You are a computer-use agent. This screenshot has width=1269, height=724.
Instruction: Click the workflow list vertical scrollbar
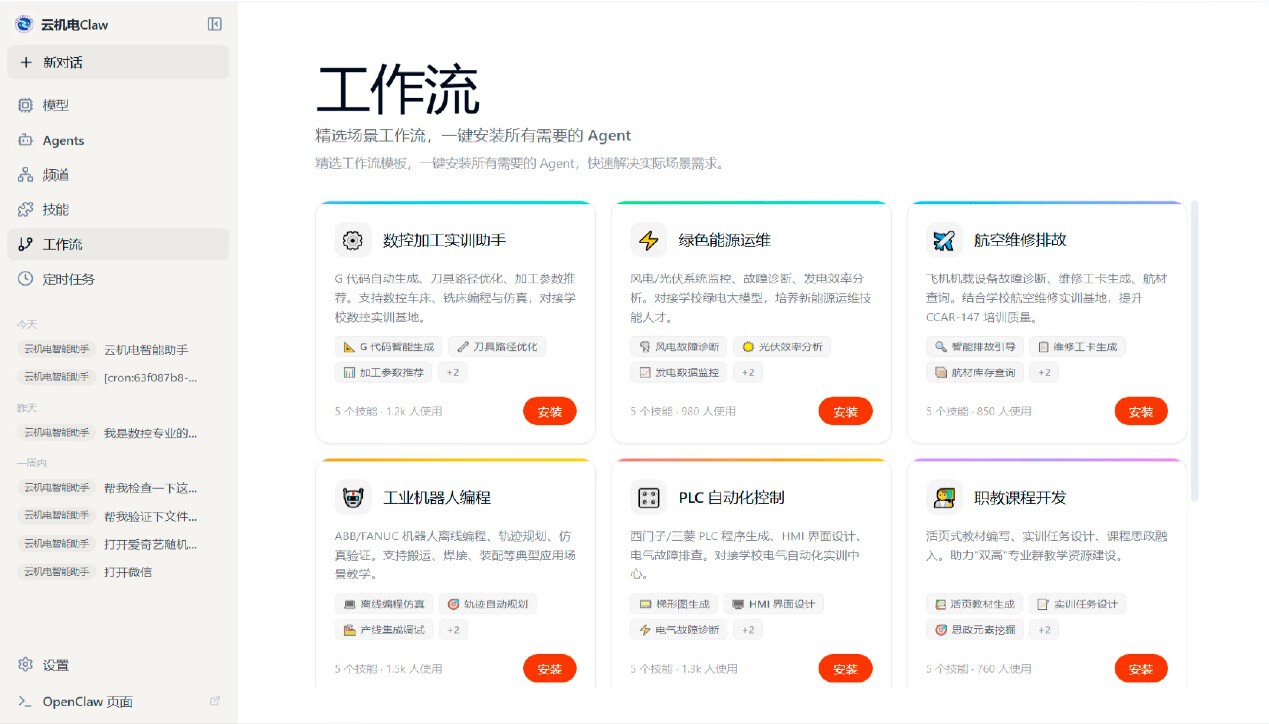(x=1194, y=350)
